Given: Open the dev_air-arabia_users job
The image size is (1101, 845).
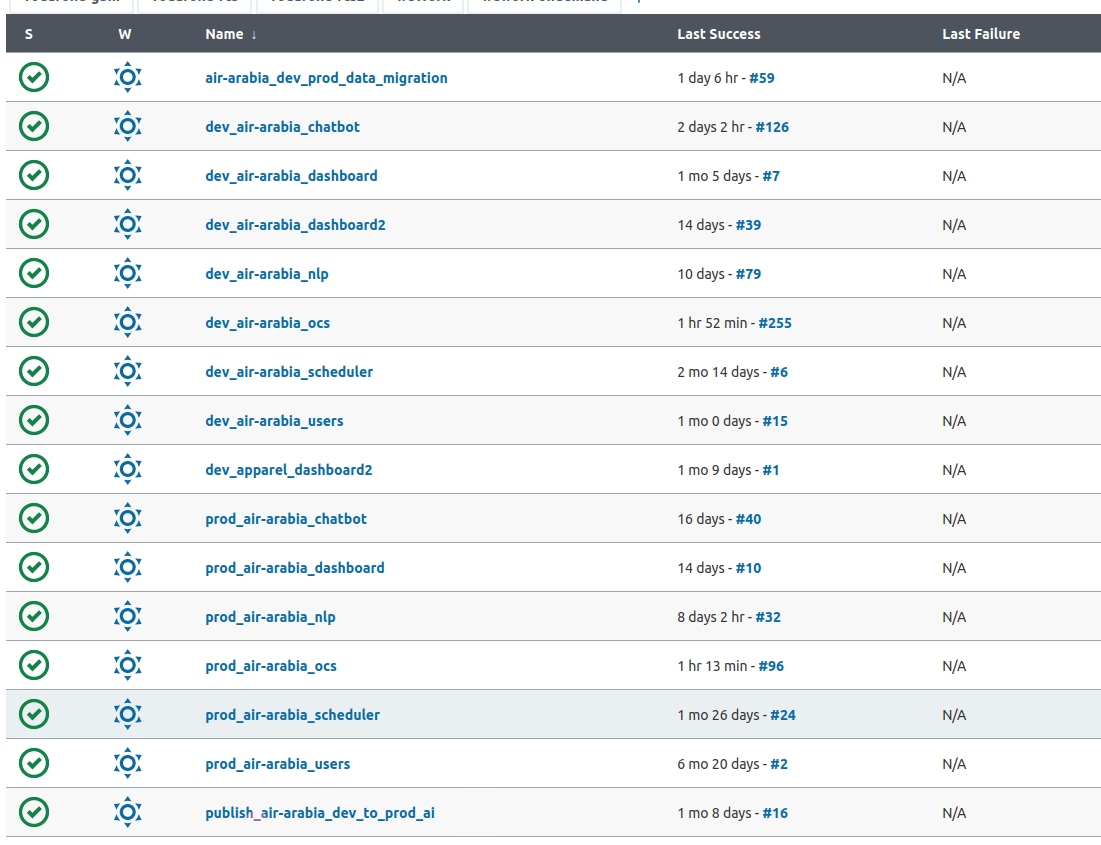Looking at the screenshot, I should click(x=274, y=421).
